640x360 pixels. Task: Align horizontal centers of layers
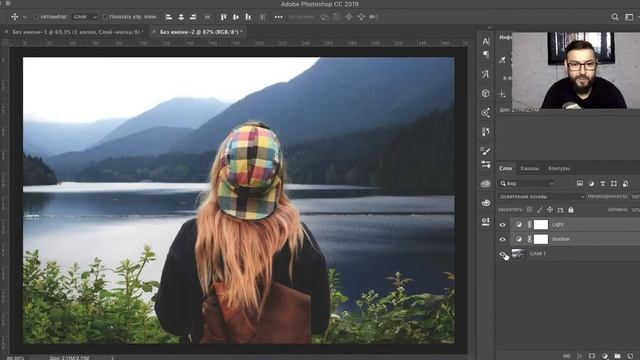181,17
